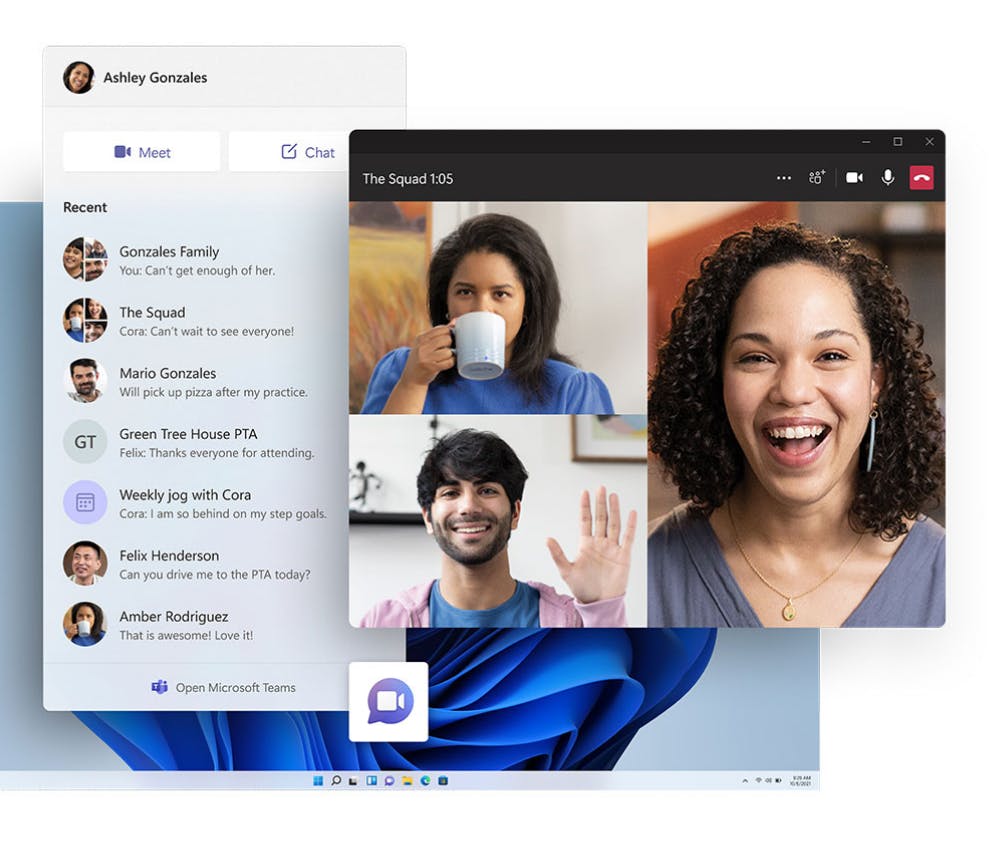
Task: Open Windows Start menu on taskbar
Action: 318,780
